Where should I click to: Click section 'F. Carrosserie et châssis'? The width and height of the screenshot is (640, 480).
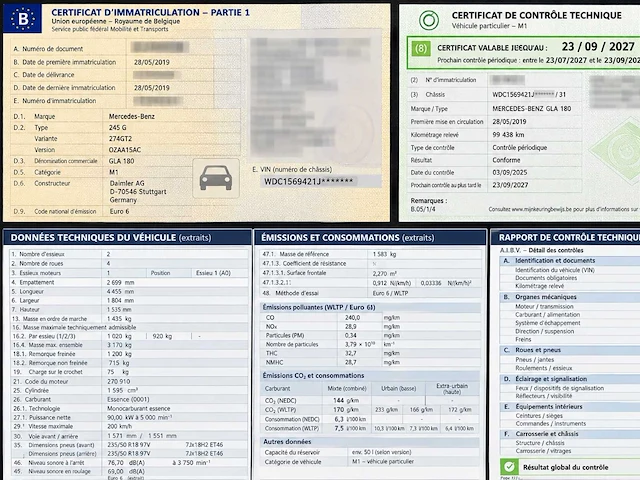(x=541, y=434)
